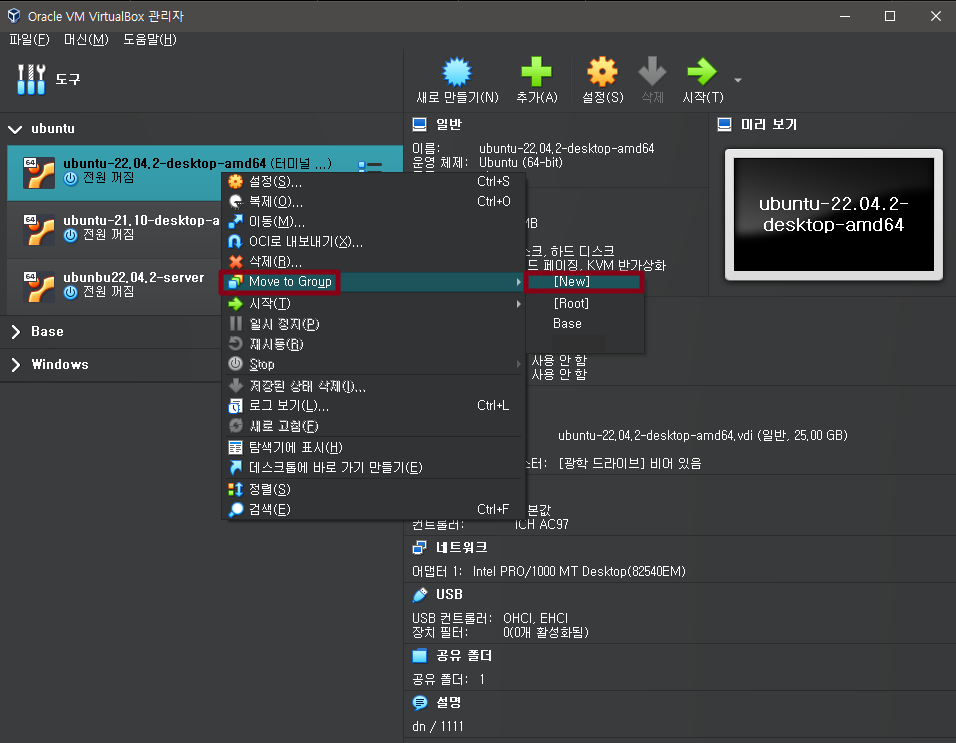Click the General section monitor icon
Image resolution: width=956 pixels, height=743 pixels.
tap(419, 125)
